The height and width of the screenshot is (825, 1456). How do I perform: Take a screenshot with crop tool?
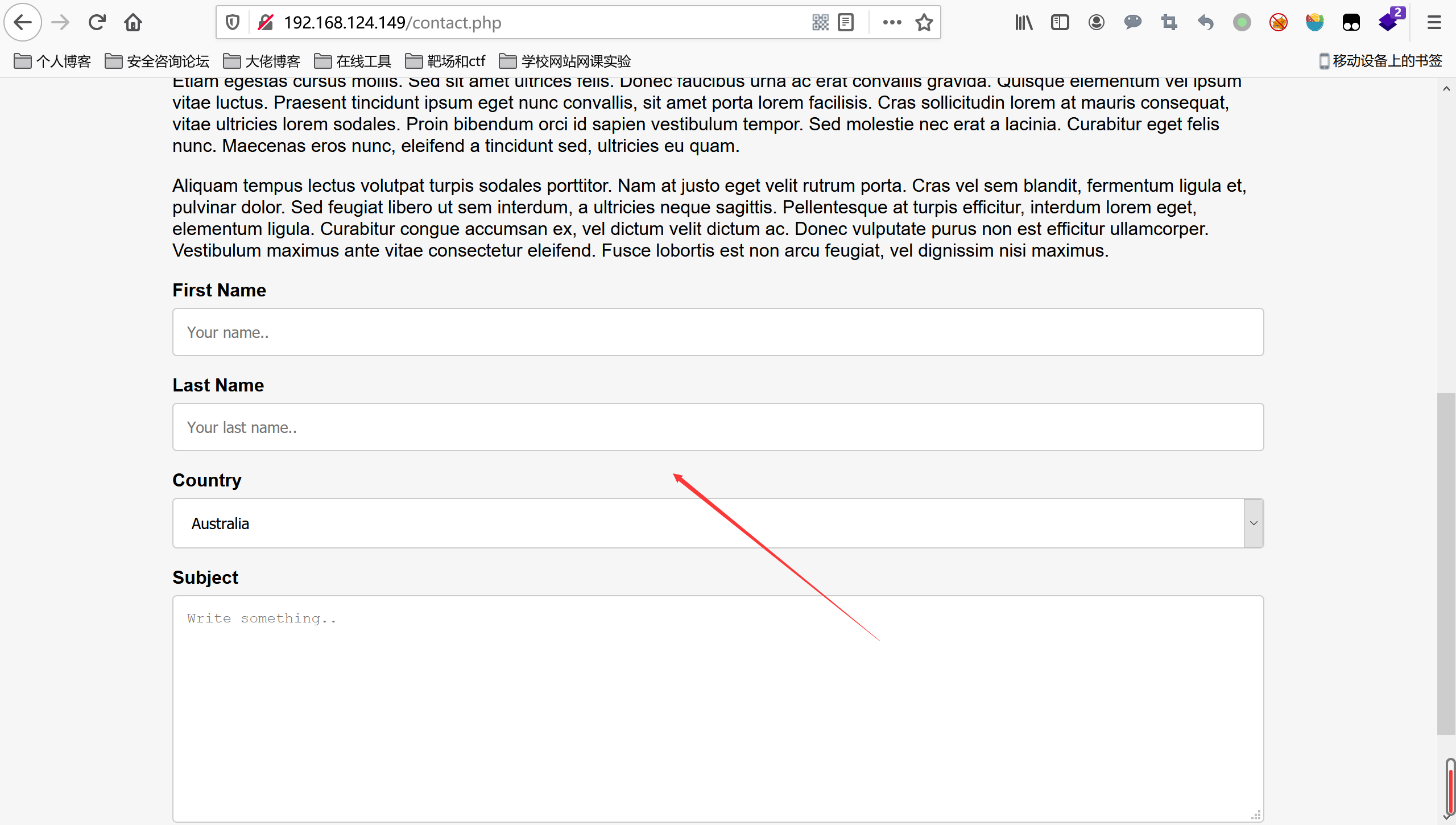tap(1169, 23)
